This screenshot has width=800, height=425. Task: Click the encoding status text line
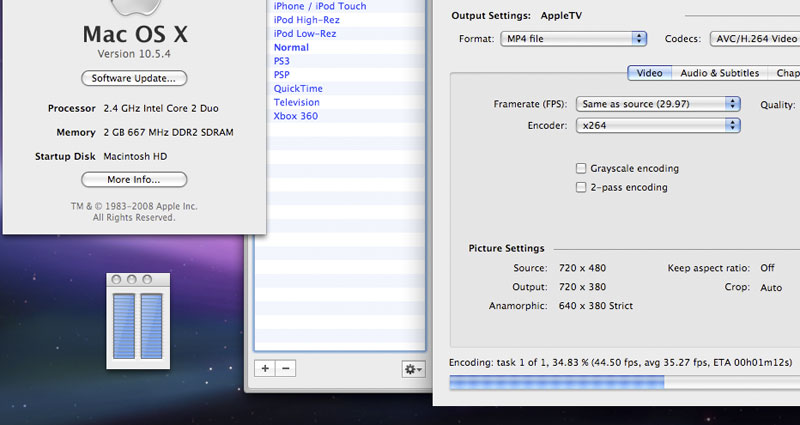pyautogui.click(x=620, y=363)
